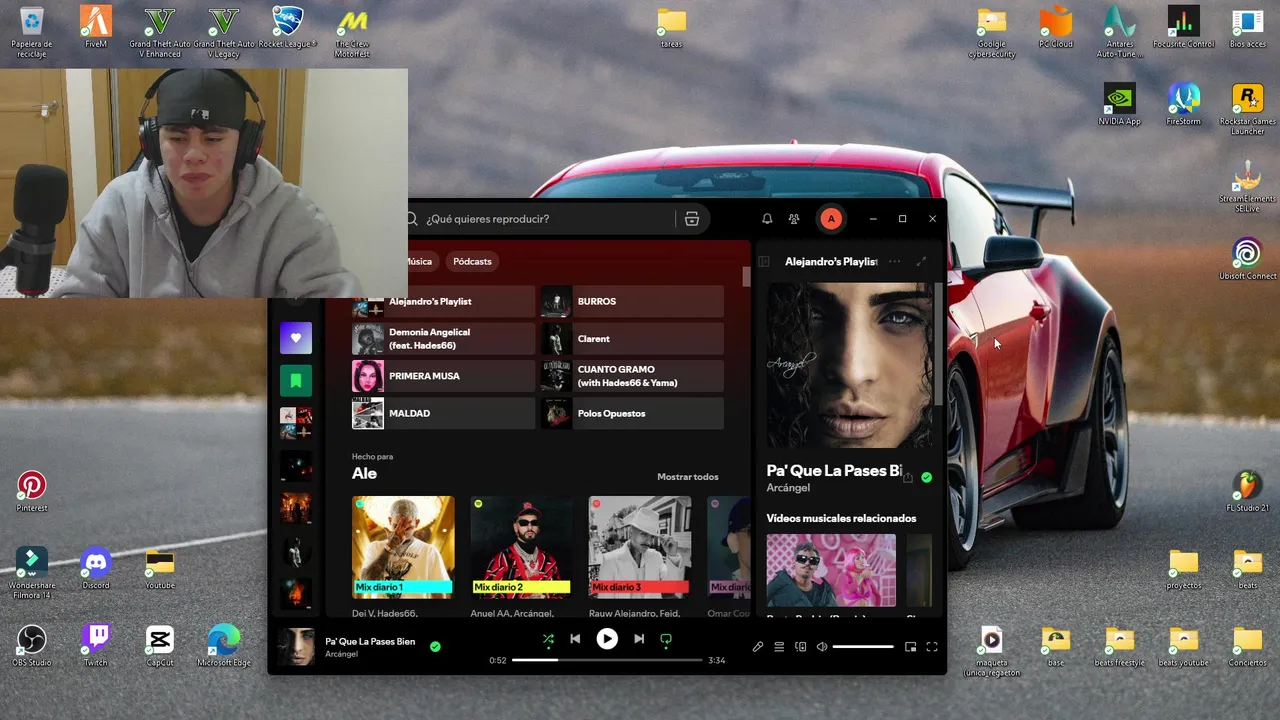Expand the now-playing view arrows icon

pyautogui.click(x=921, y=262)
